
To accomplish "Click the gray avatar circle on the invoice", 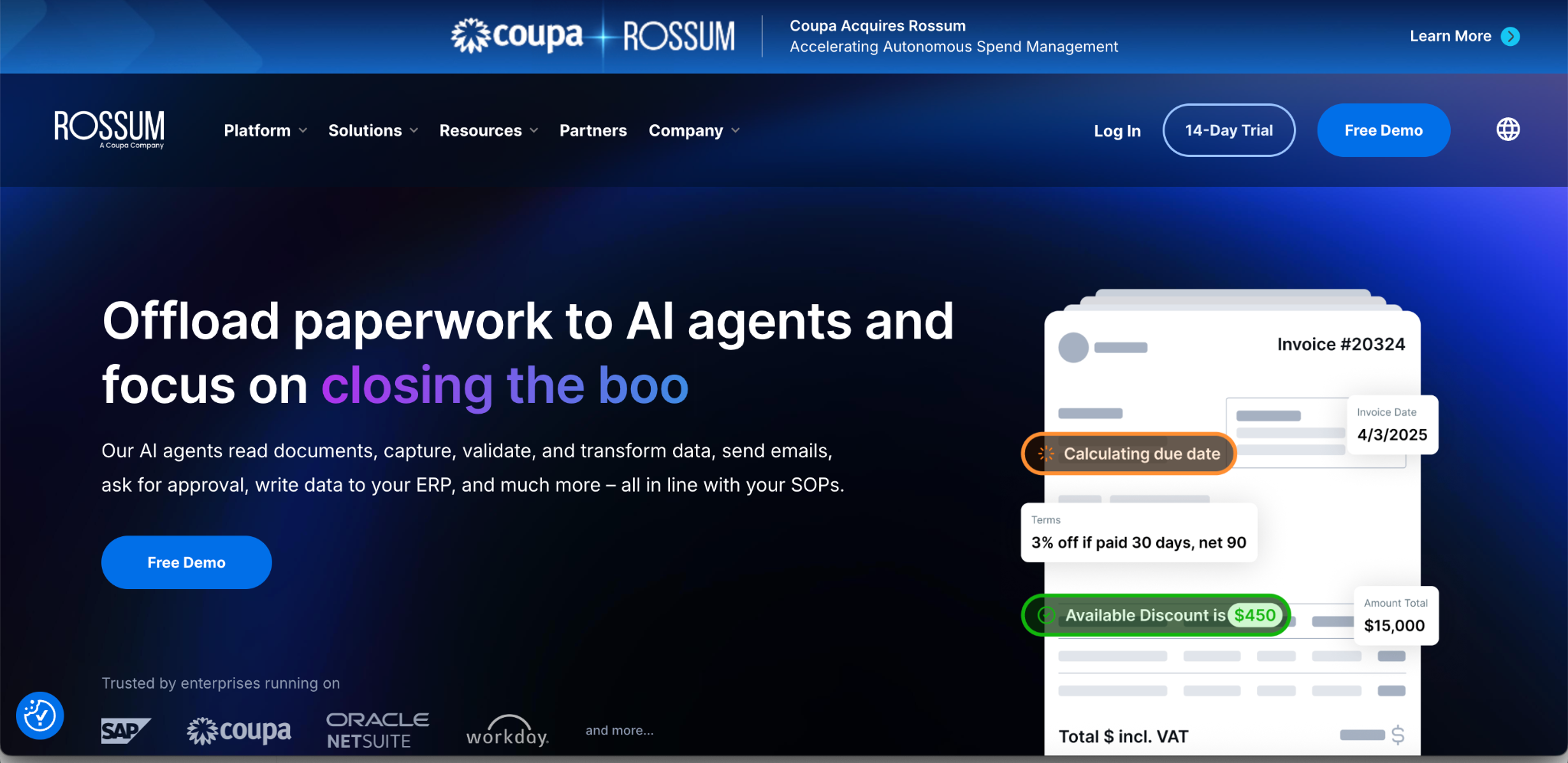I will click(x=1073, y=348).
